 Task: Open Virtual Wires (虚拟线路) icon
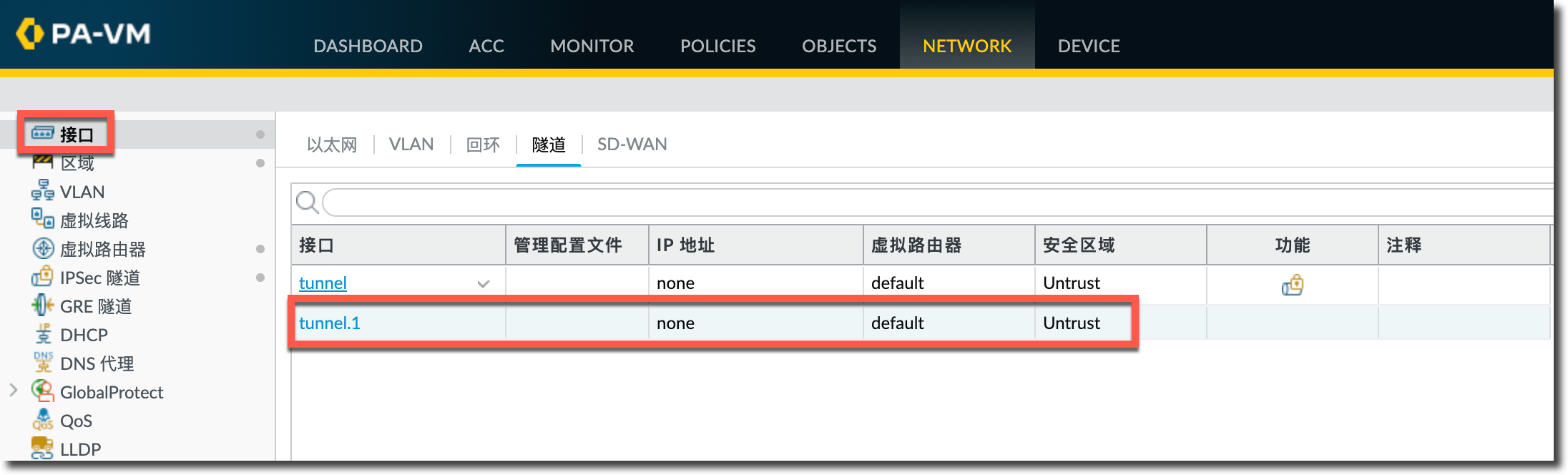coord(43,219)
